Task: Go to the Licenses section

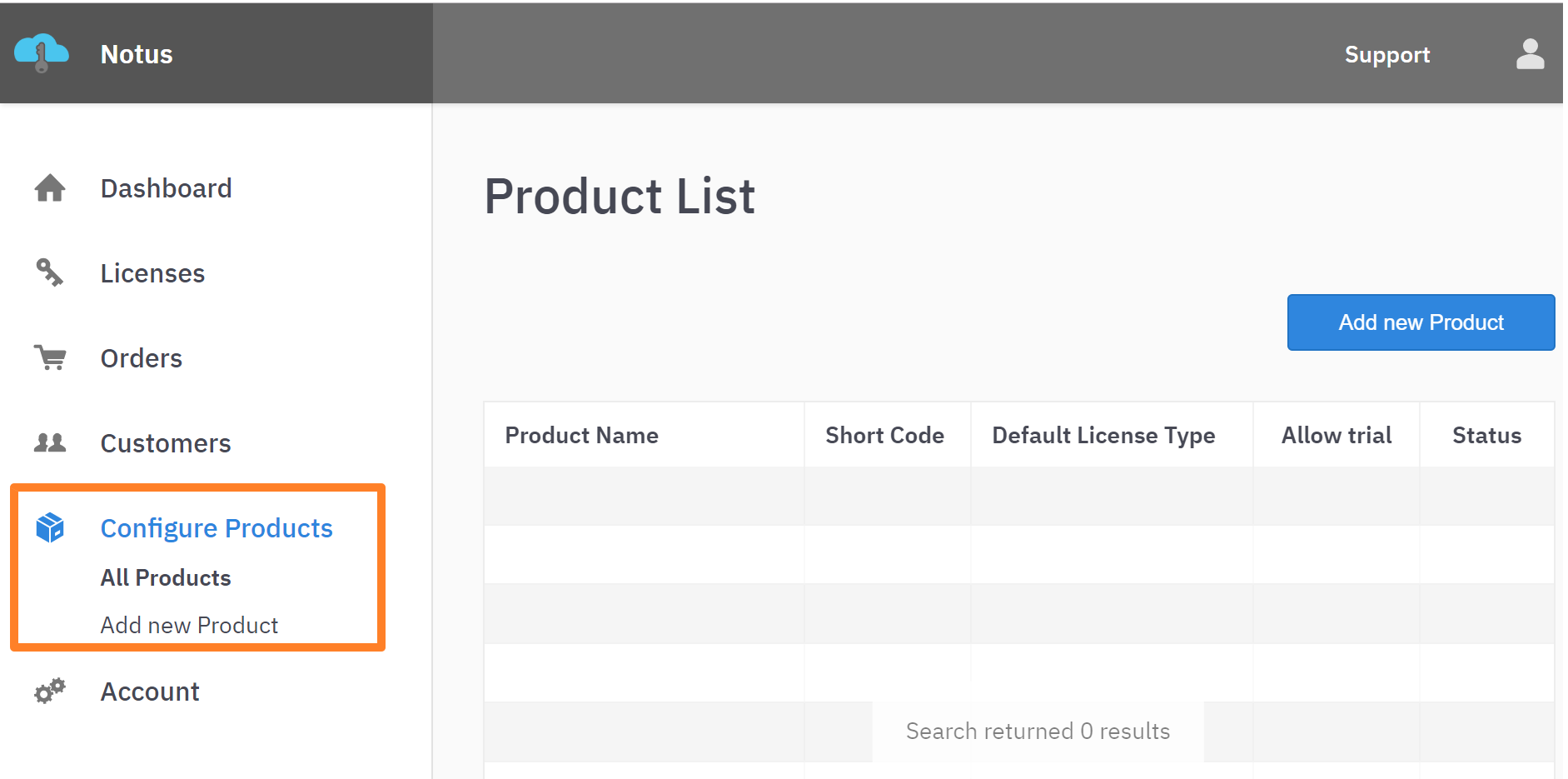Action: pyautogui.click(x=152, y=273)
